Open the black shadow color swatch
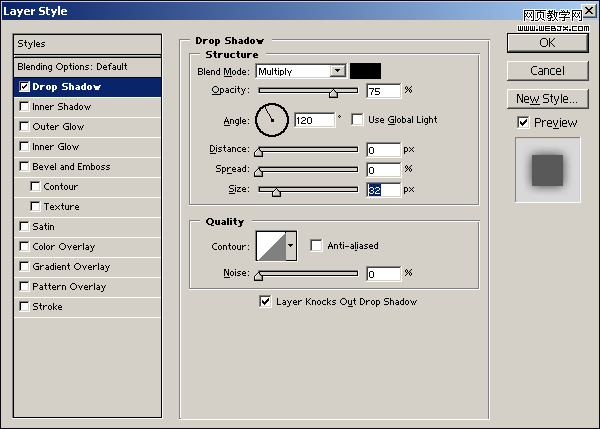 pos(365,71)
